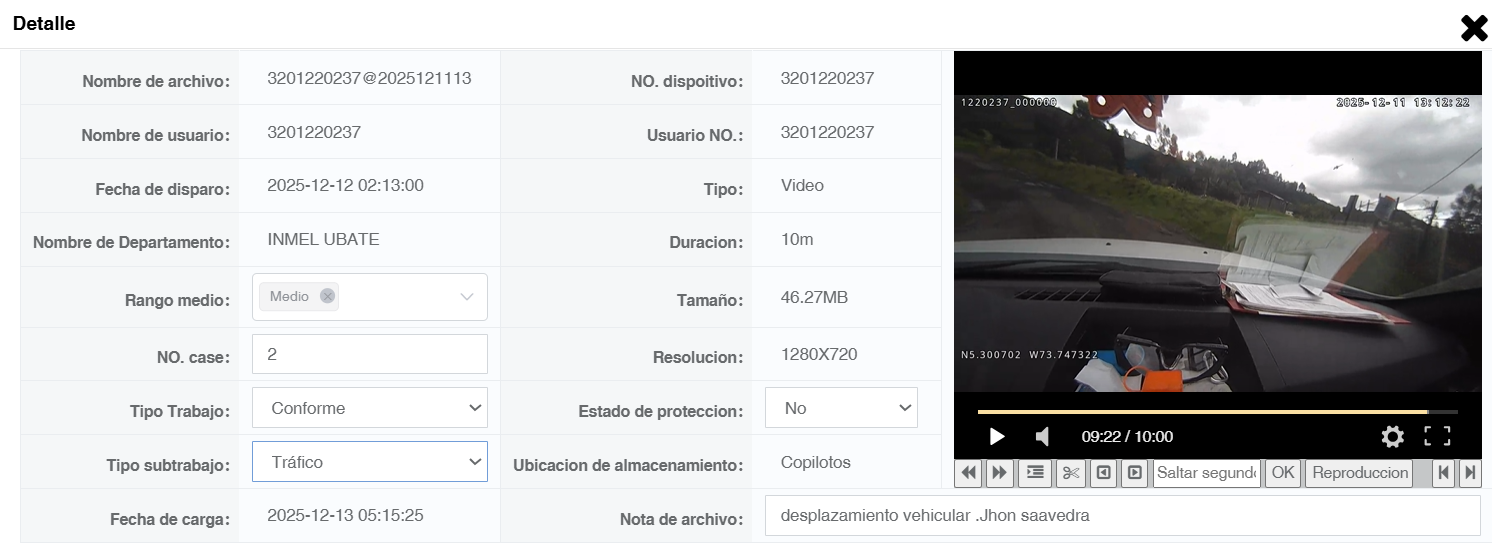Select the 46.27MB size value
Screen dimensions: 1492x555
[814, 297]
